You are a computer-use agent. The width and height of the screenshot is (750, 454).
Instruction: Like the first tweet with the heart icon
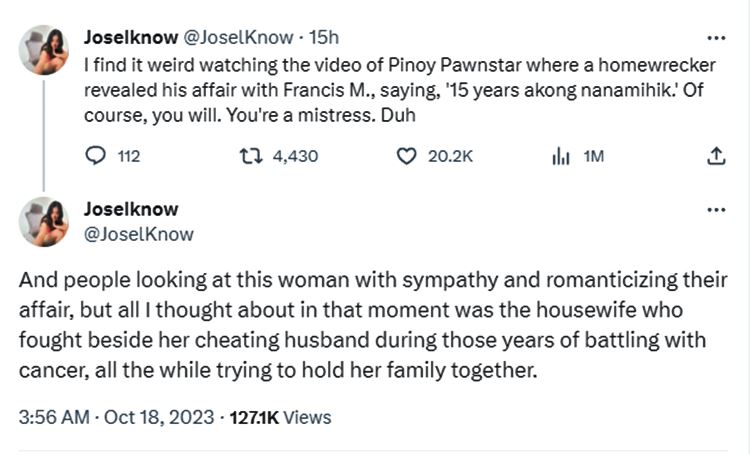coord(406,156)
